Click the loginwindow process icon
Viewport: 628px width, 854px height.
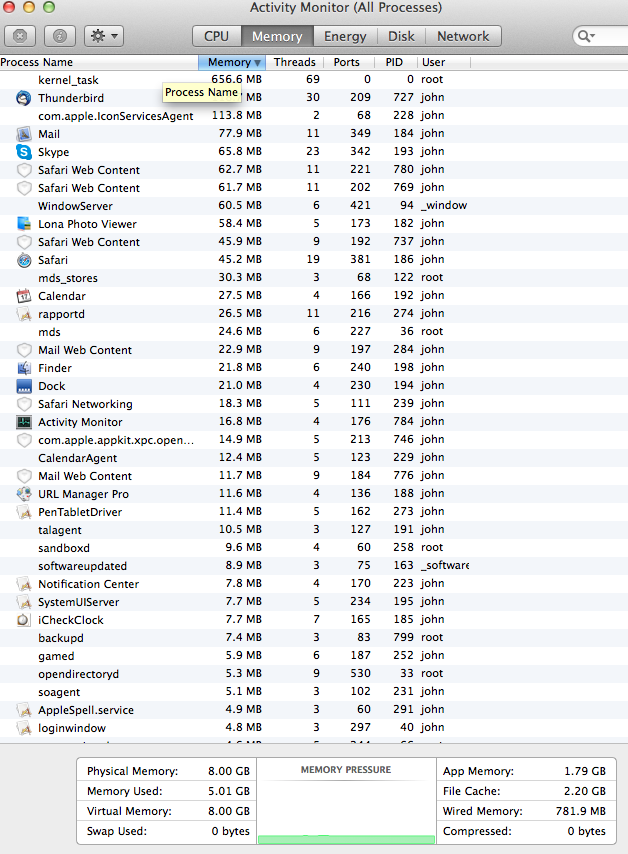coord(23,728)
